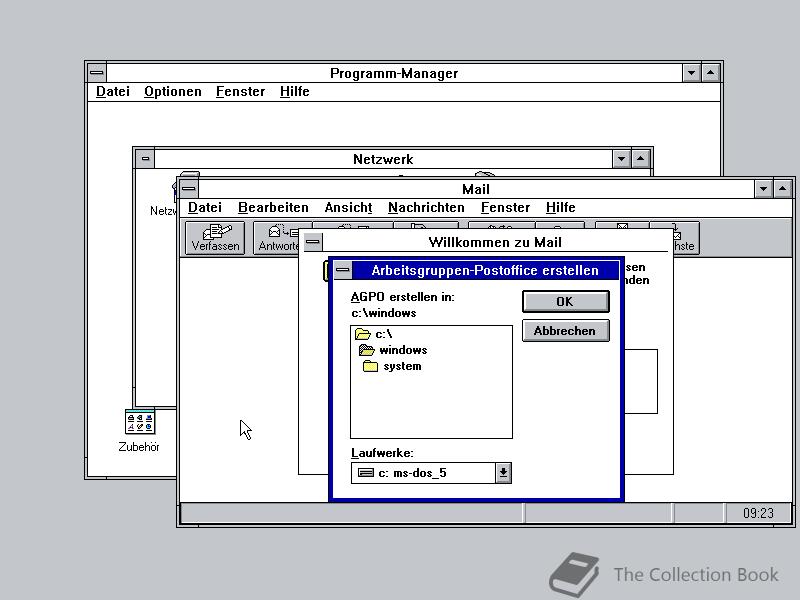Click the Willkommen zu Mail title bar
This screenshot has height=600, width=800.
tap(495, 242)
